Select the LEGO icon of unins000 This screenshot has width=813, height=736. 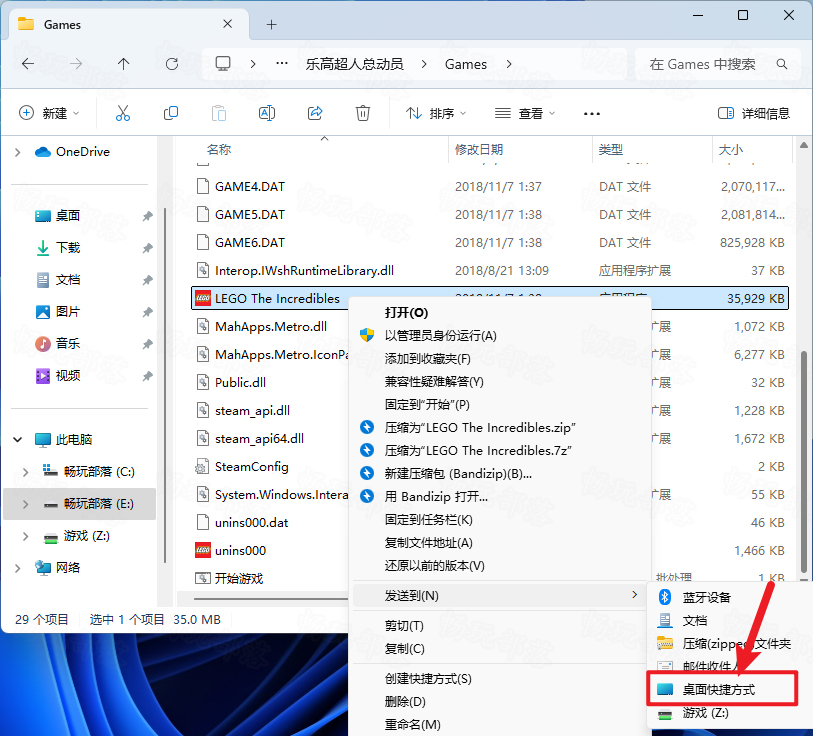coord(203,550)
